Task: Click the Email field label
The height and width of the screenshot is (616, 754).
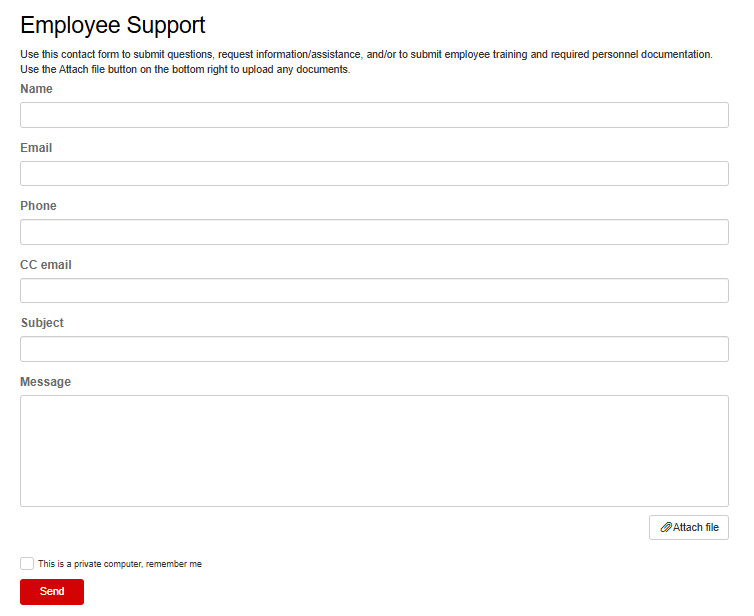Action: 36,148
